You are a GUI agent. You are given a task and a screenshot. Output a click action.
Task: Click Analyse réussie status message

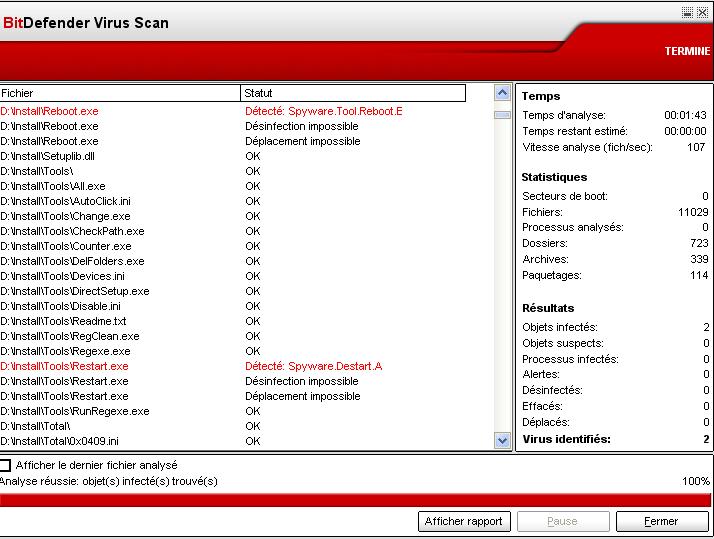(109, 482)
